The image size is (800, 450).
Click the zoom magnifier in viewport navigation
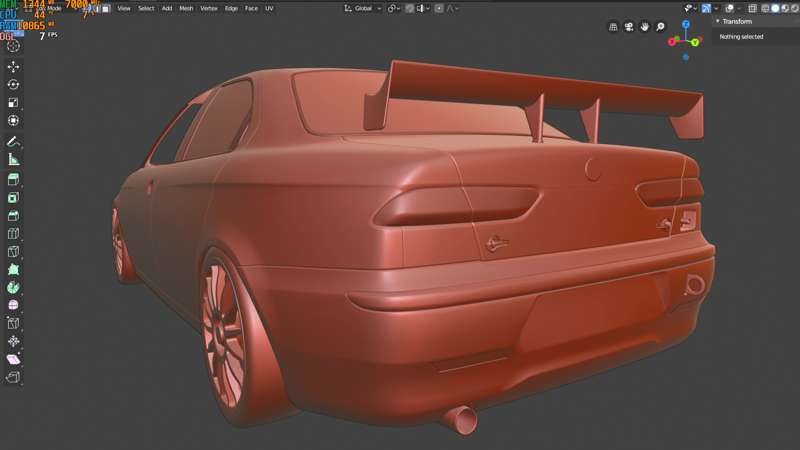click(x=661, y=27)
